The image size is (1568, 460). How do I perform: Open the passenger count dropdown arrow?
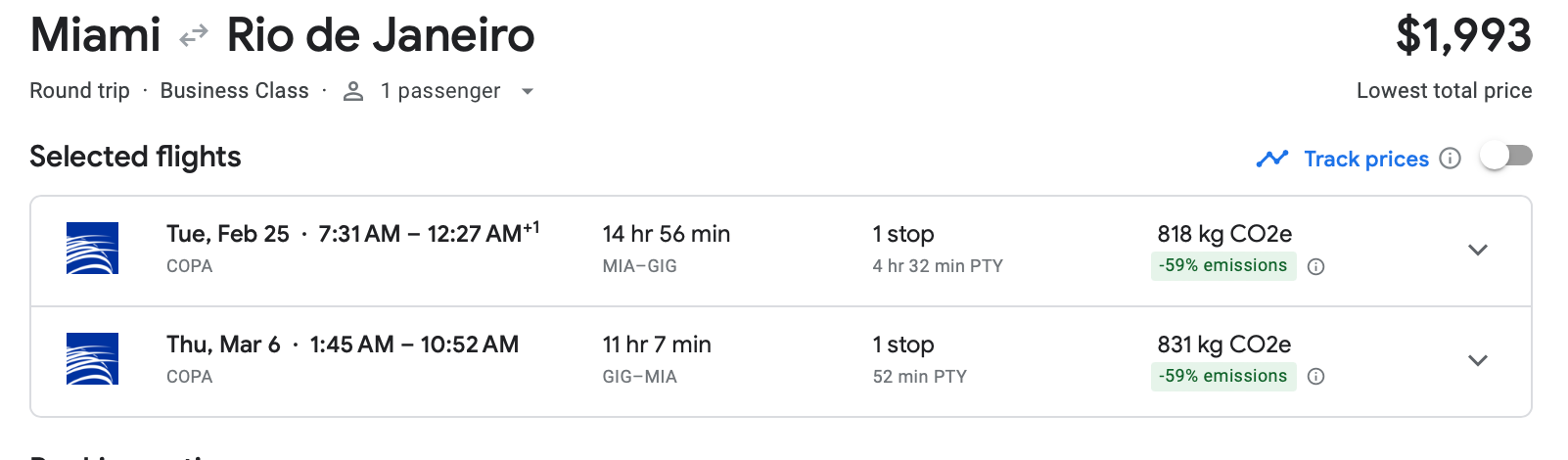click(x=528, y=91)
